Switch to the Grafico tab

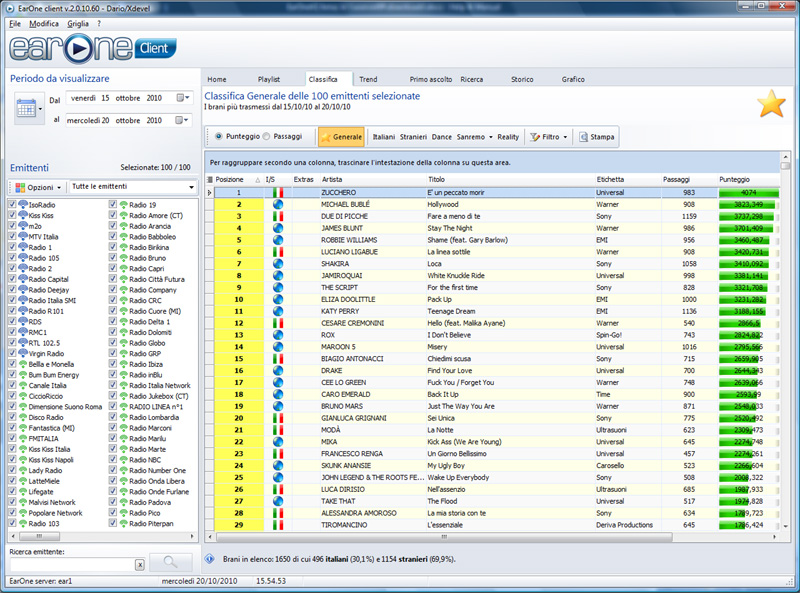tap(573, 79)
